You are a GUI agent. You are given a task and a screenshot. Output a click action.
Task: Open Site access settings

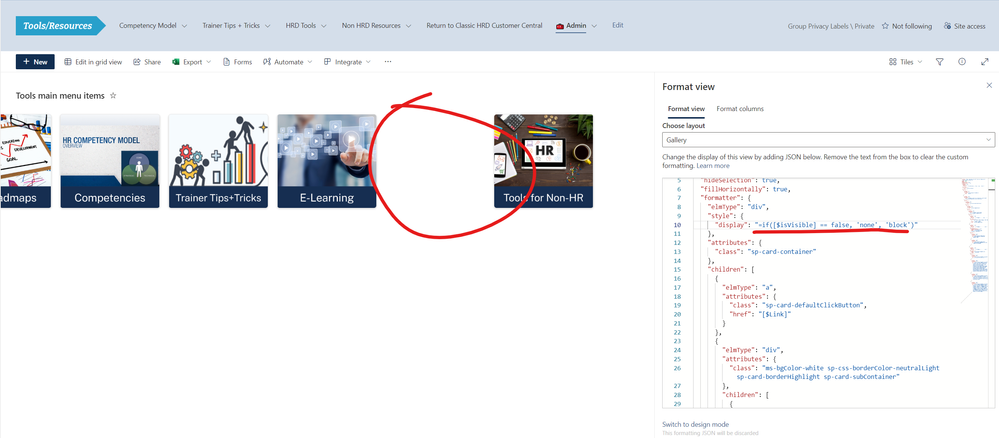click(x=965, y=26)
